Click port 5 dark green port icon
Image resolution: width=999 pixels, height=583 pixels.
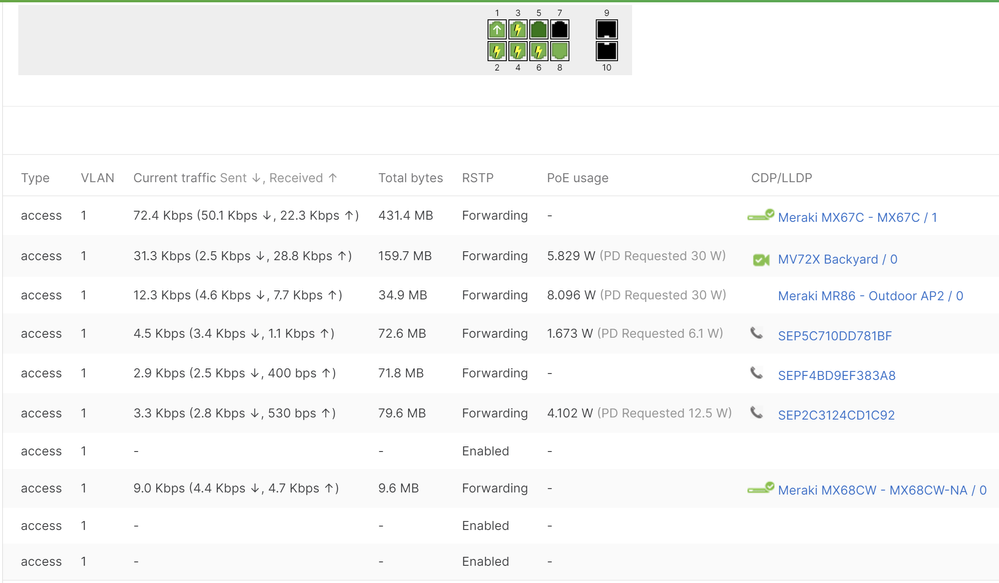539,30
